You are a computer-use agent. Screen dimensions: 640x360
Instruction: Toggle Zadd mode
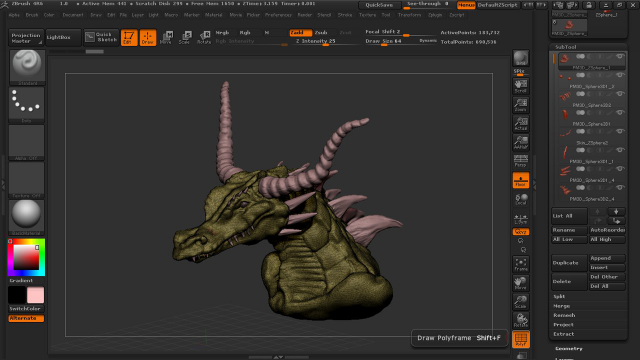point(301,33)
